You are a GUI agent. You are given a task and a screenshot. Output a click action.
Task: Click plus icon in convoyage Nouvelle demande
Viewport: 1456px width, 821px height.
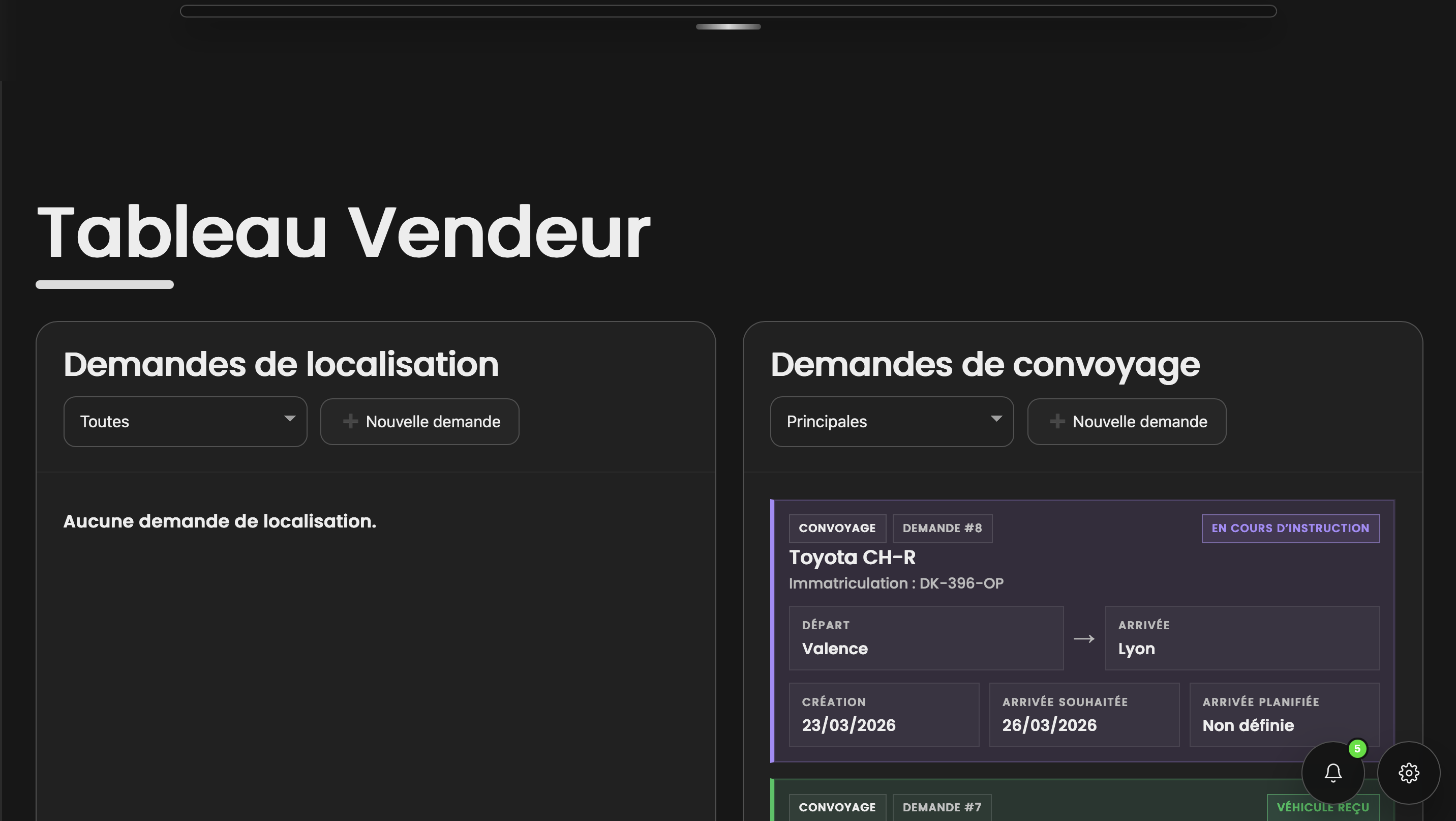click(x=1057, y=421)
